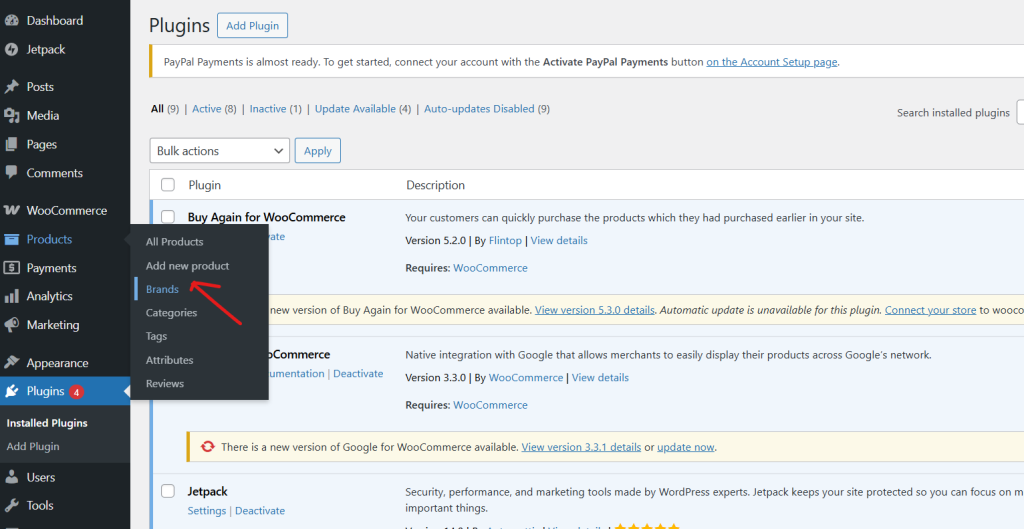Click the Dashboard gauge icon
Image resolution: width=1024 pixels, height=529 pixels.
pyautogui.click(x=11, y=20)
